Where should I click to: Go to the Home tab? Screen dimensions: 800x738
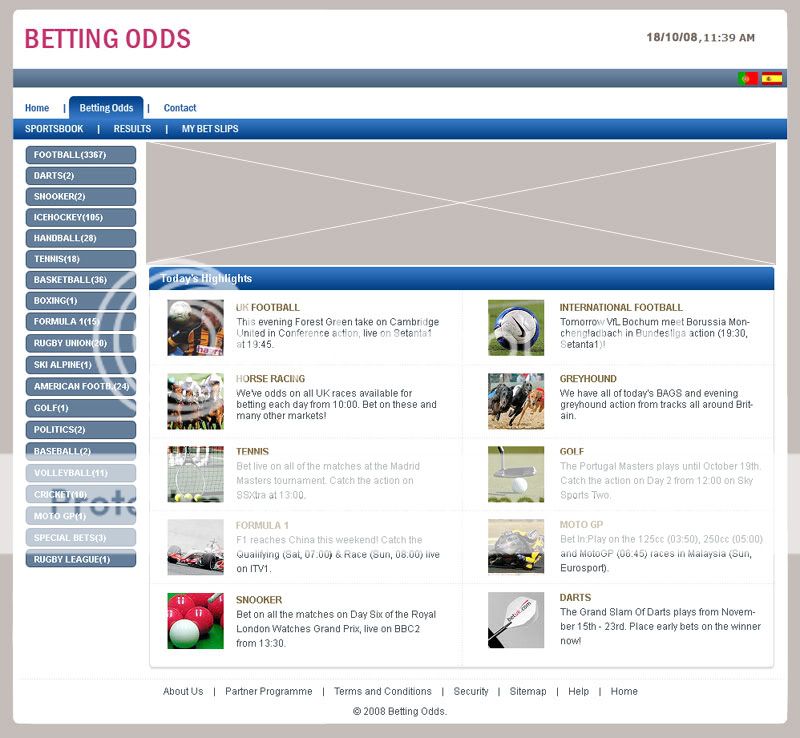coord(37,108)
